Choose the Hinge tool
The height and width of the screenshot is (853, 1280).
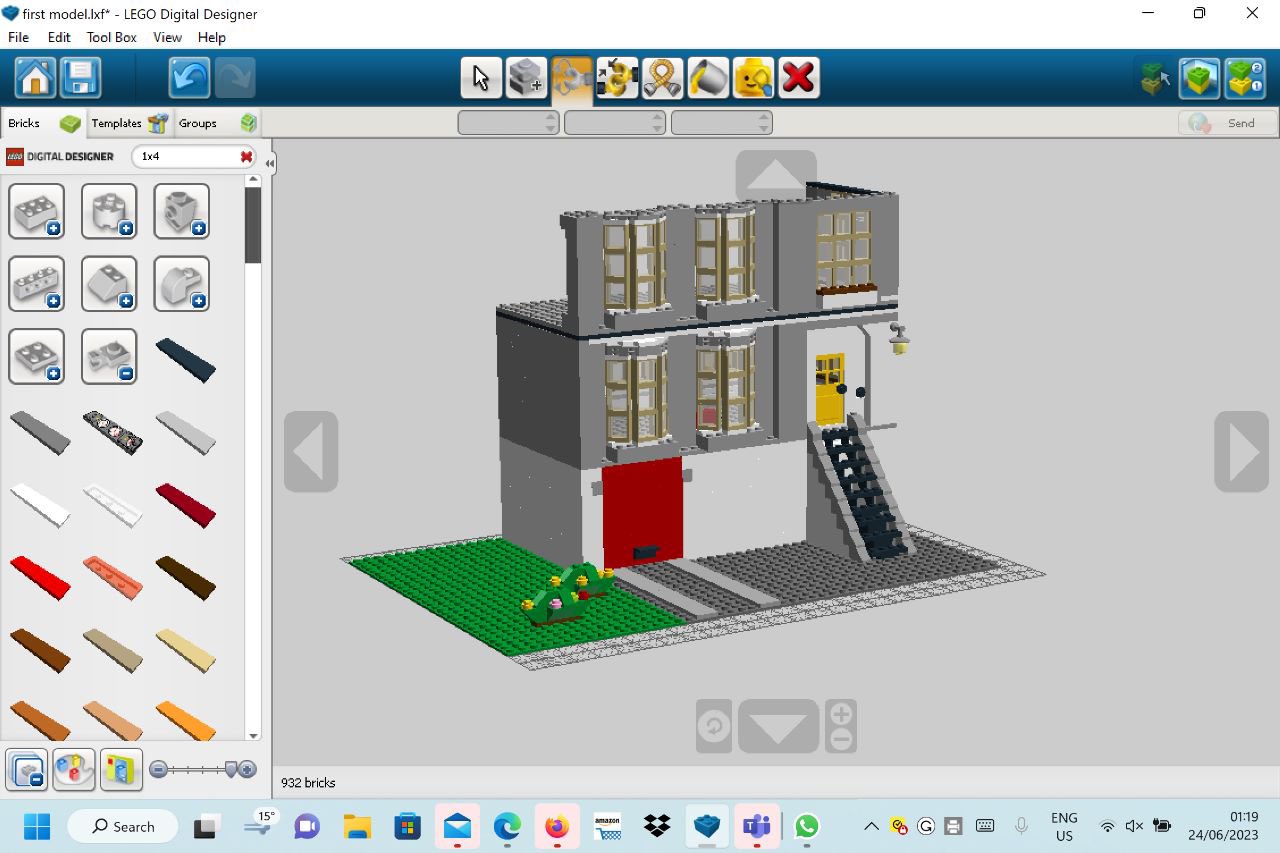click(x=572, y=77)
